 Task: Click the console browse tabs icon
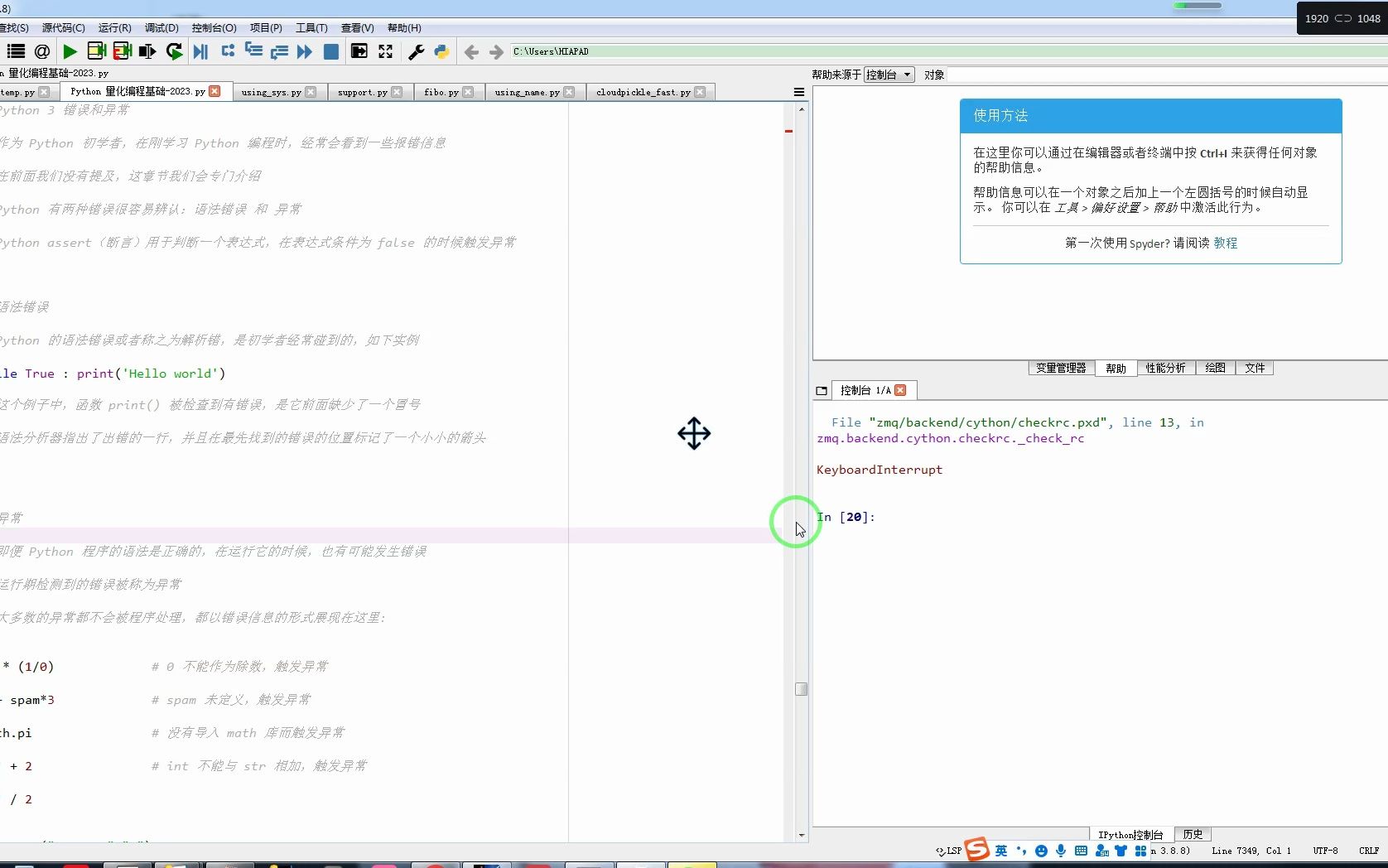coord(822,390)
